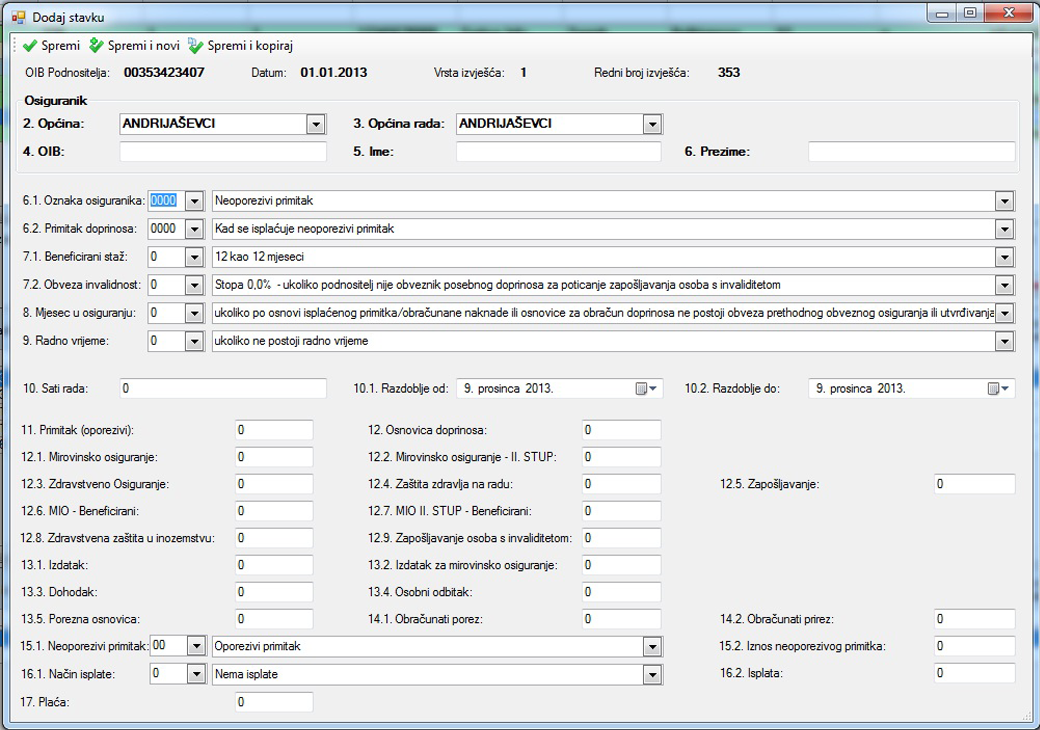Click the 6. Prezime input field
1040x730 pixels.
(x=911, y=152)
